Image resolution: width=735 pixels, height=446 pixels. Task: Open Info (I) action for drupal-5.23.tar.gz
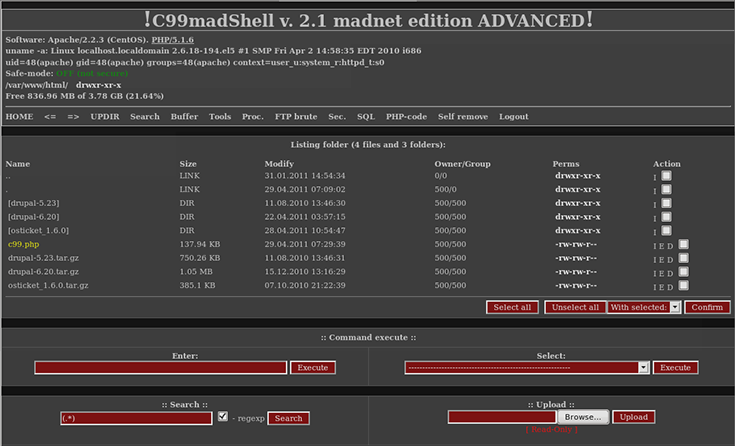655,259
